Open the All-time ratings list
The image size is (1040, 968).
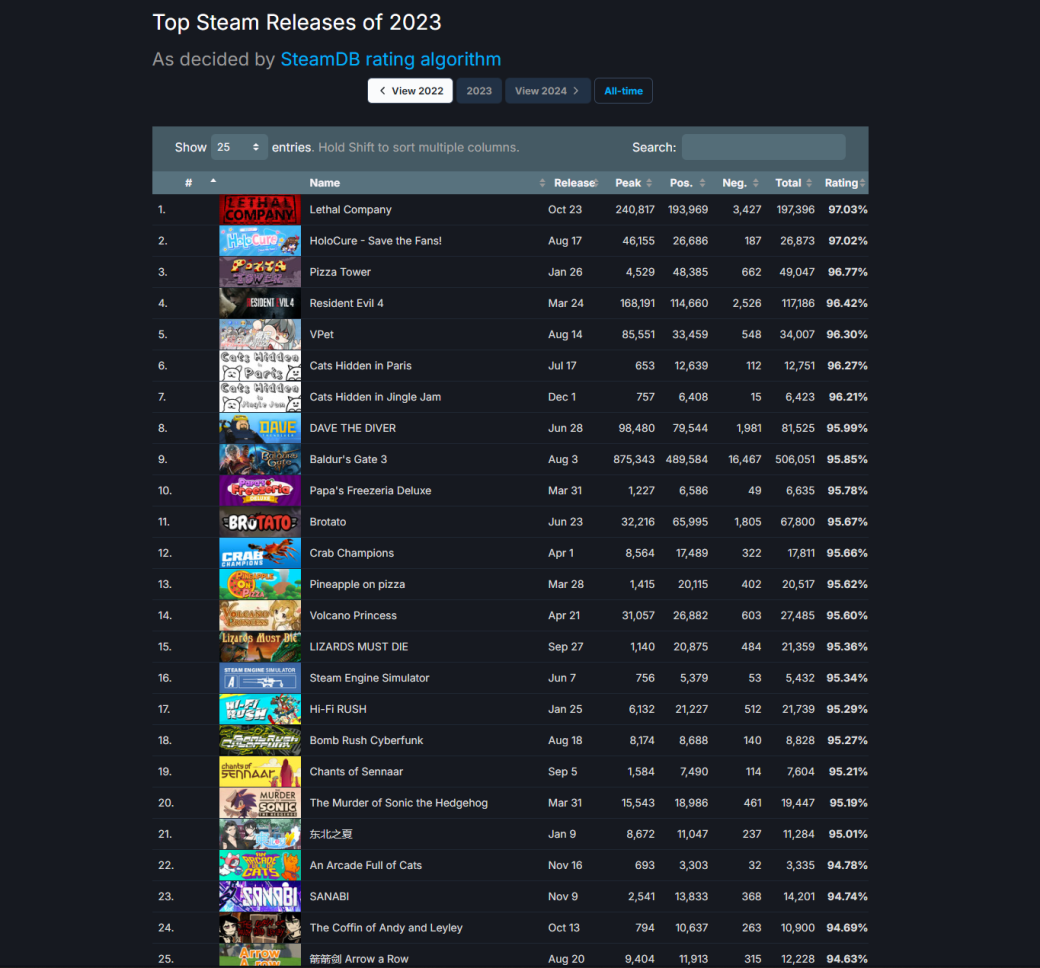(623, 91)
